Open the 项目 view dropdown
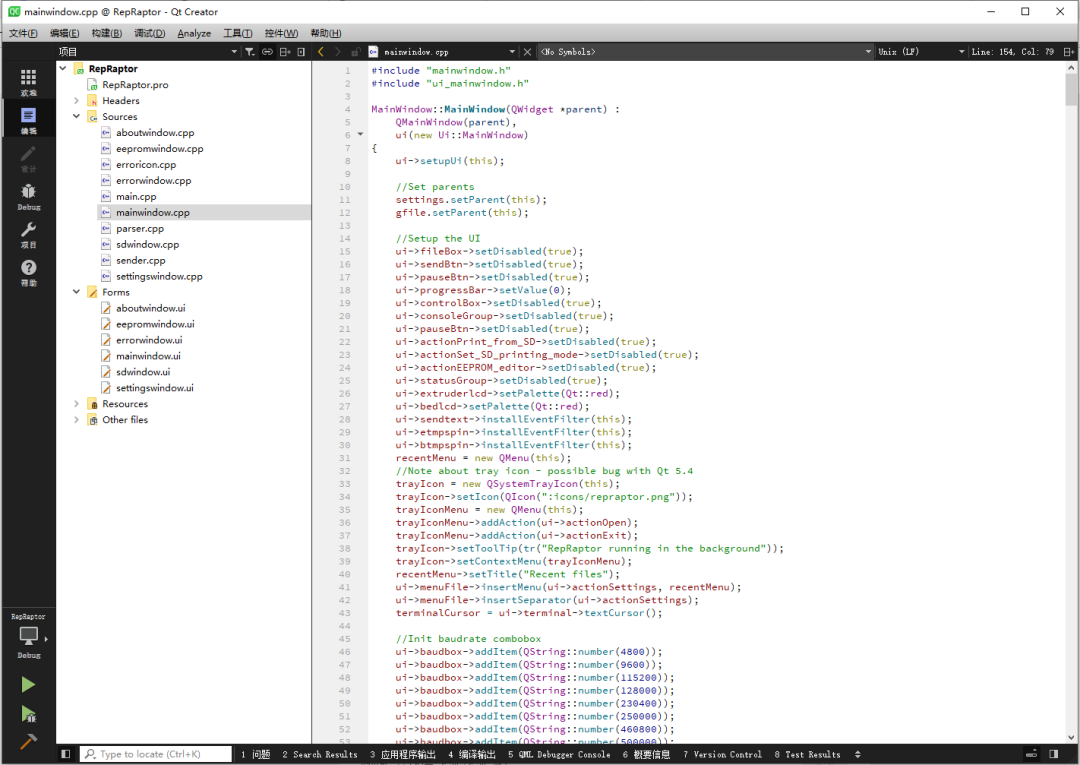1080x765 pixels. point(147,52)
